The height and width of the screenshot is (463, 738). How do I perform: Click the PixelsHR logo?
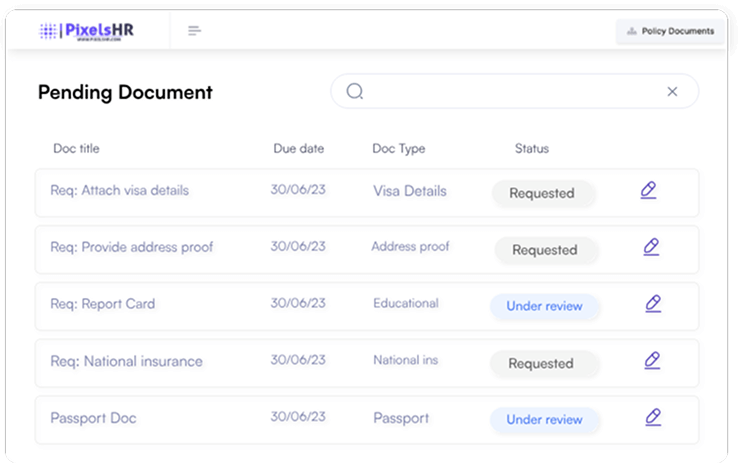(x=86, y=31)
